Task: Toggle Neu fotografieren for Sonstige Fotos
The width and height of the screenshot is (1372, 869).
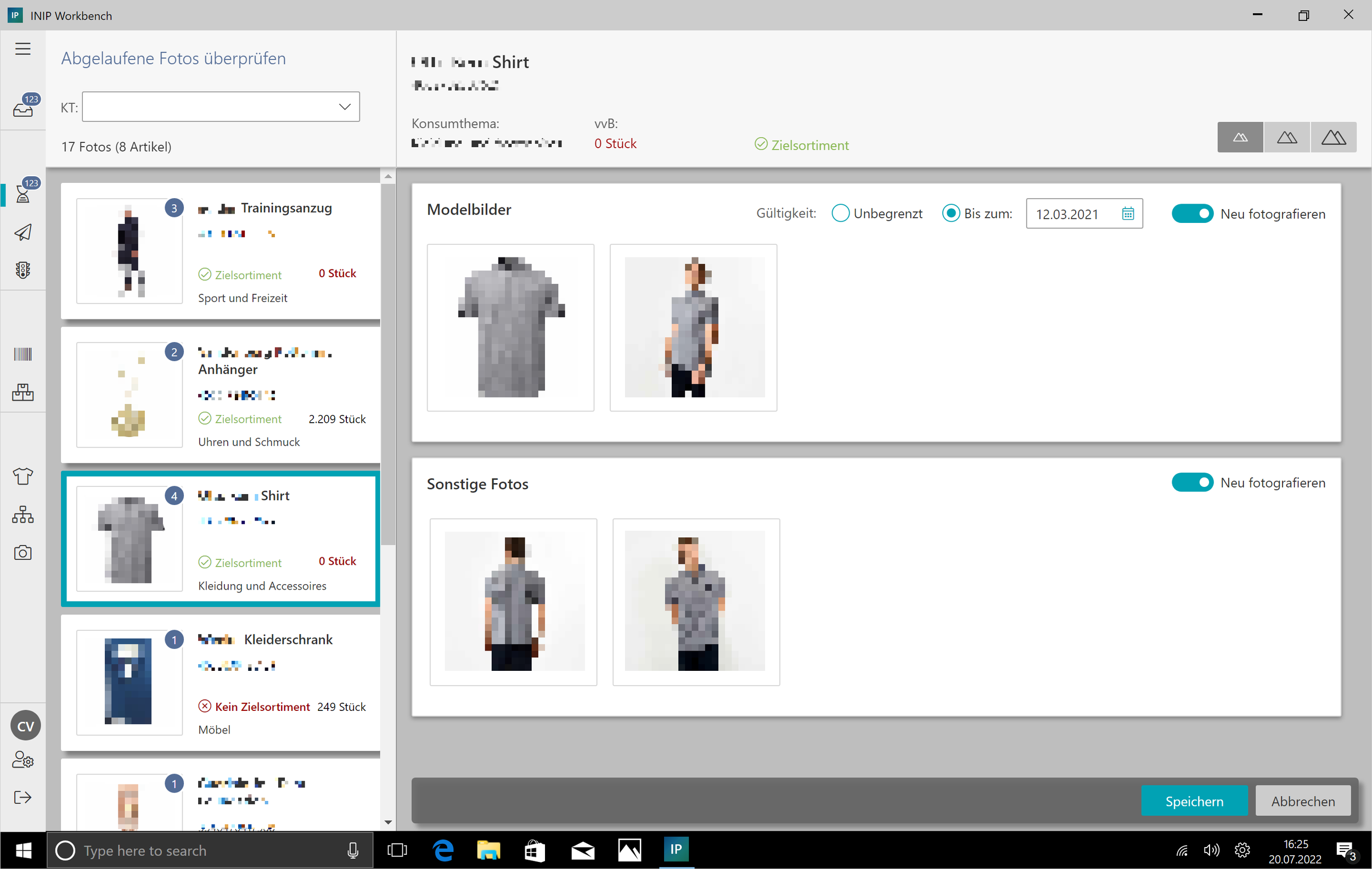Action: coord(1192,483)
